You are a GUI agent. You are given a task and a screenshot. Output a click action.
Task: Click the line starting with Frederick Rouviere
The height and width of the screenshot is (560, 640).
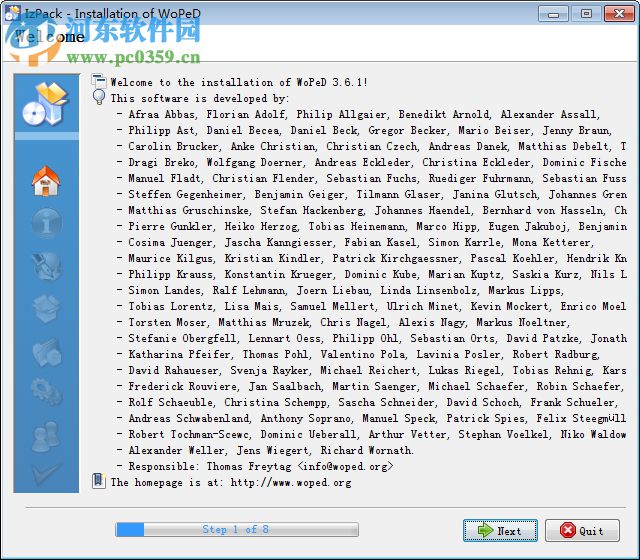point(370,386)
